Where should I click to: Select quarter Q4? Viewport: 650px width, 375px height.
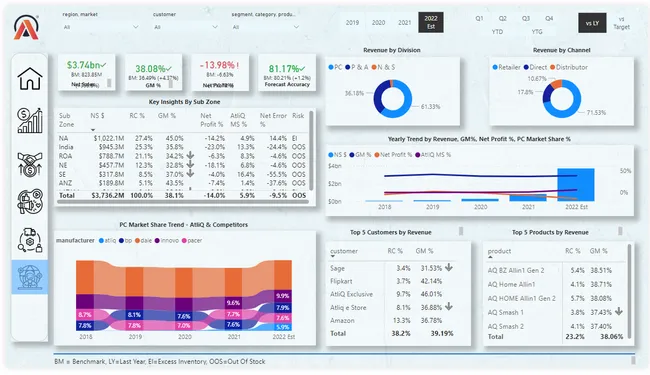pyautogui.click(x=549, y=19)
